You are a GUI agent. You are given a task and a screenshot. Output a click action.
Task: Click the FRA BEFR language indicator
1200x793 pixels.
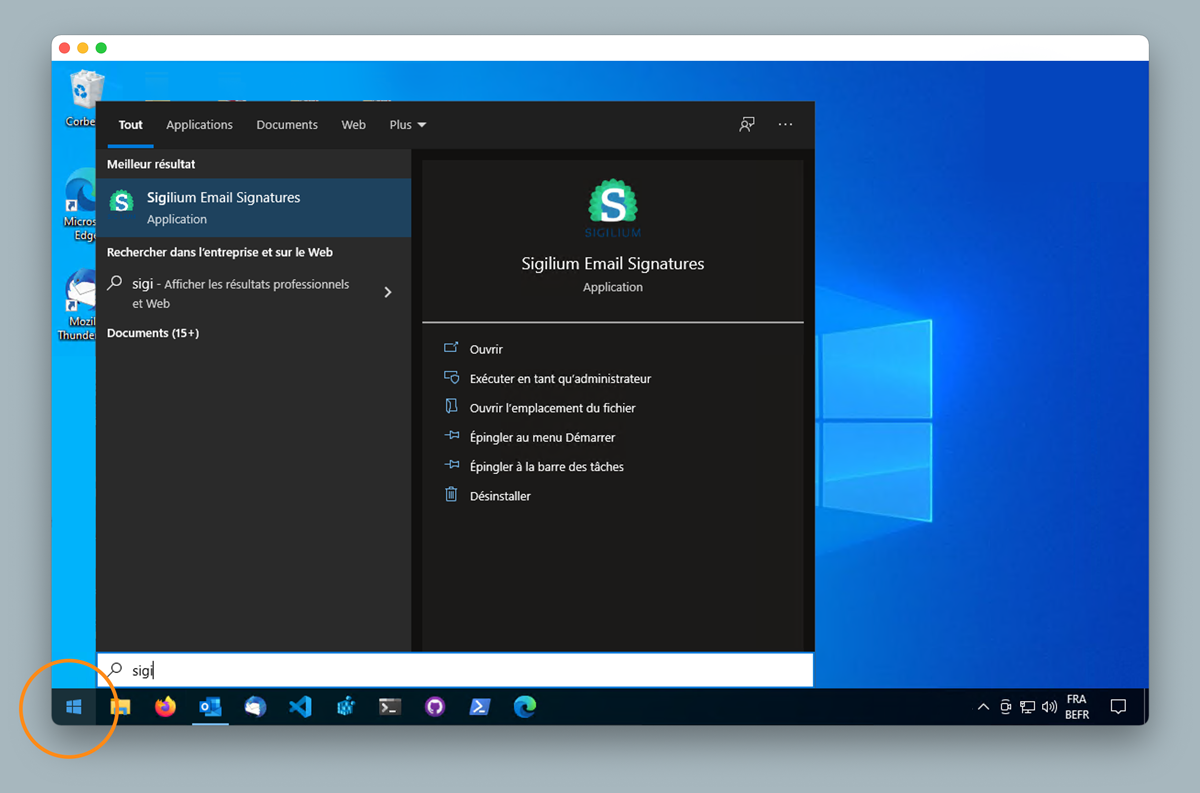coord(1077,707)
